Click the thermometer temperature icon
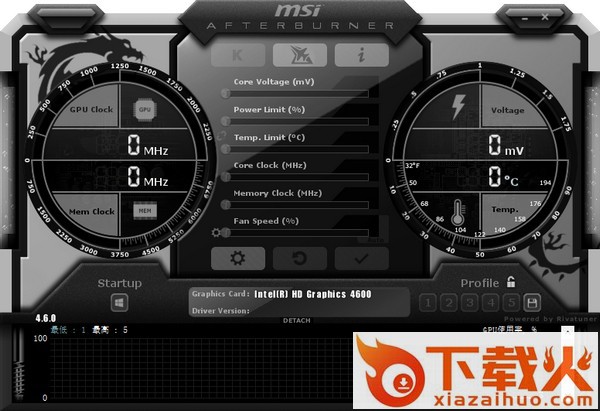The height and width of the screenshot is (411, 600). 458,213
